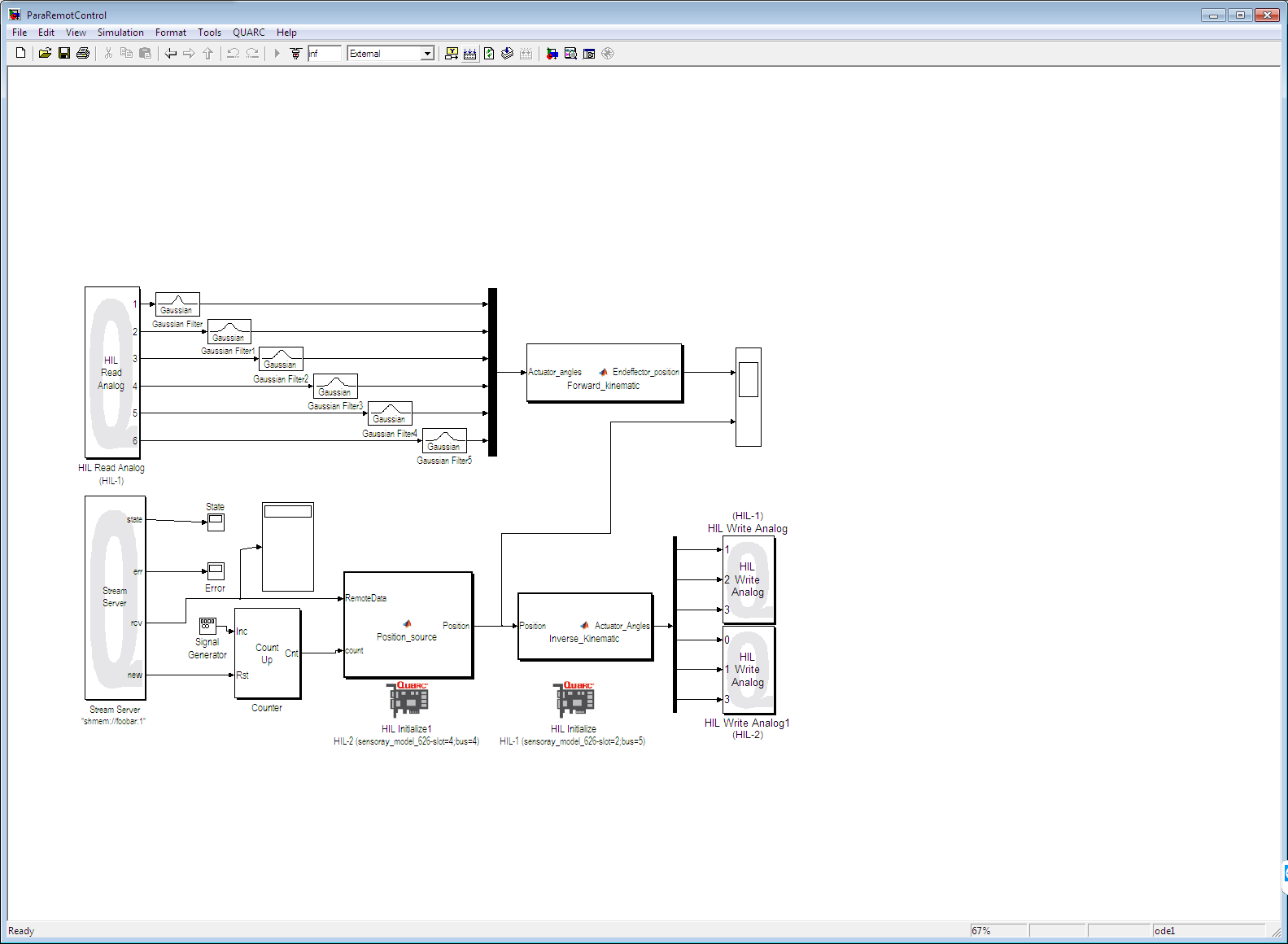Click the State display block
This screenshot has height=944, width=1288.
click(x=216, y=522)
